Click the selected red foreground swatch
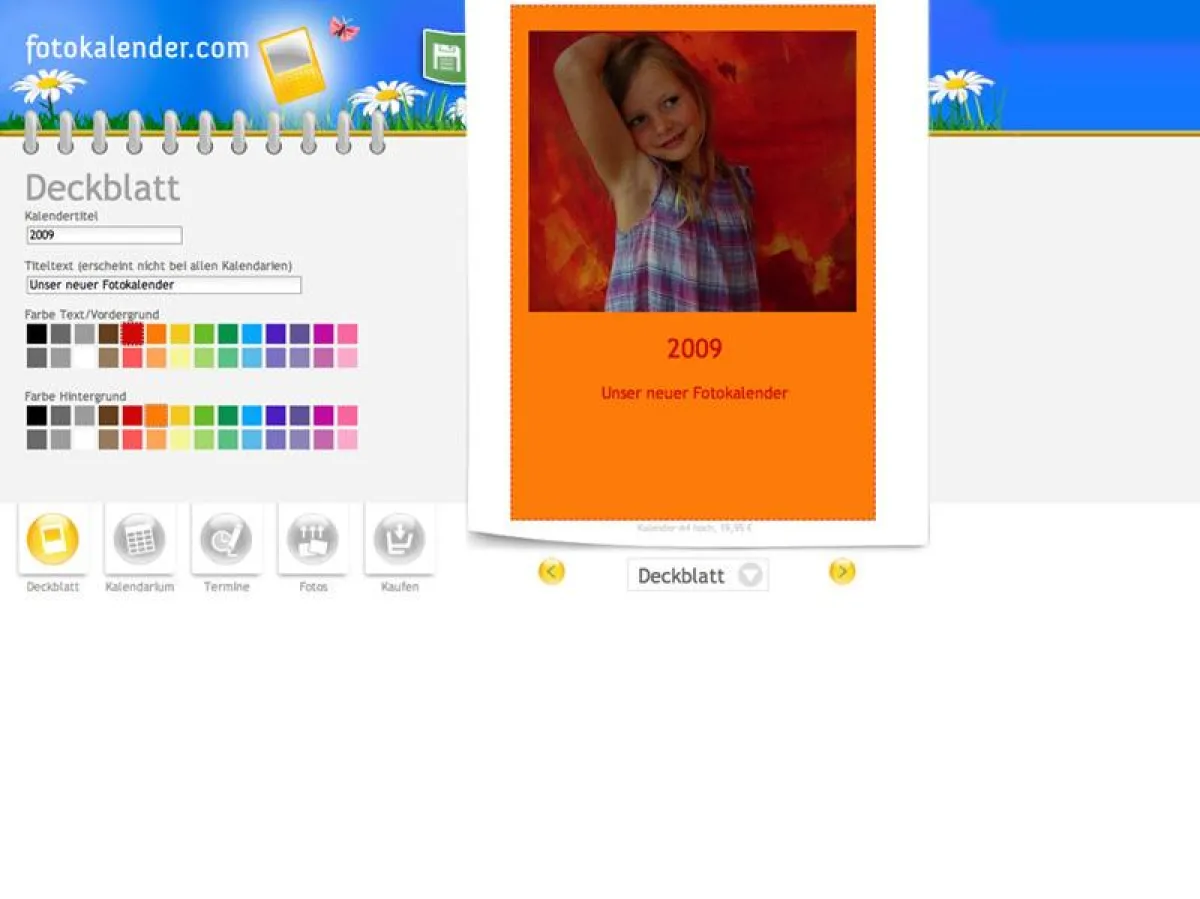This screenshot has width=1200, height=899. [x=130, y=334]
